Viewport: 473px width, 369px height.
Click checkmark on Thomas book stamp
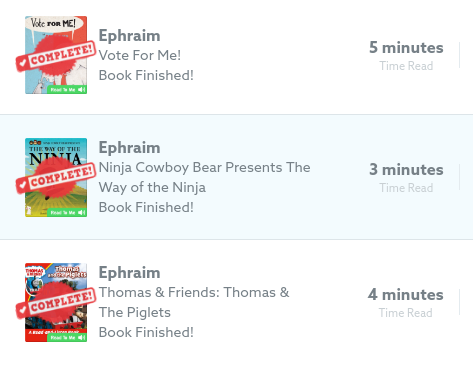(x=23, y=310)
